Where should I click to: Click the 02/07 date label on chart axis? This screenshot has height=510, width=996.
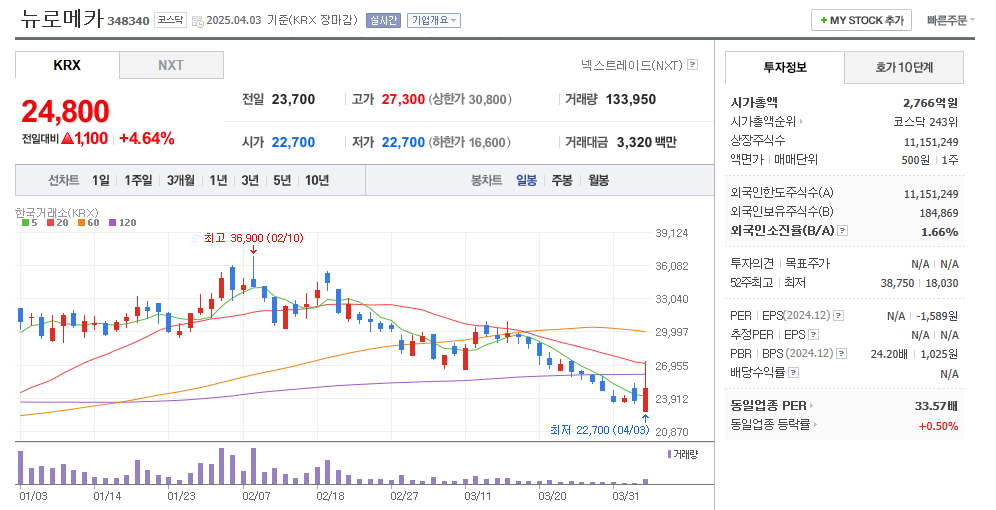tap(256, 496)
